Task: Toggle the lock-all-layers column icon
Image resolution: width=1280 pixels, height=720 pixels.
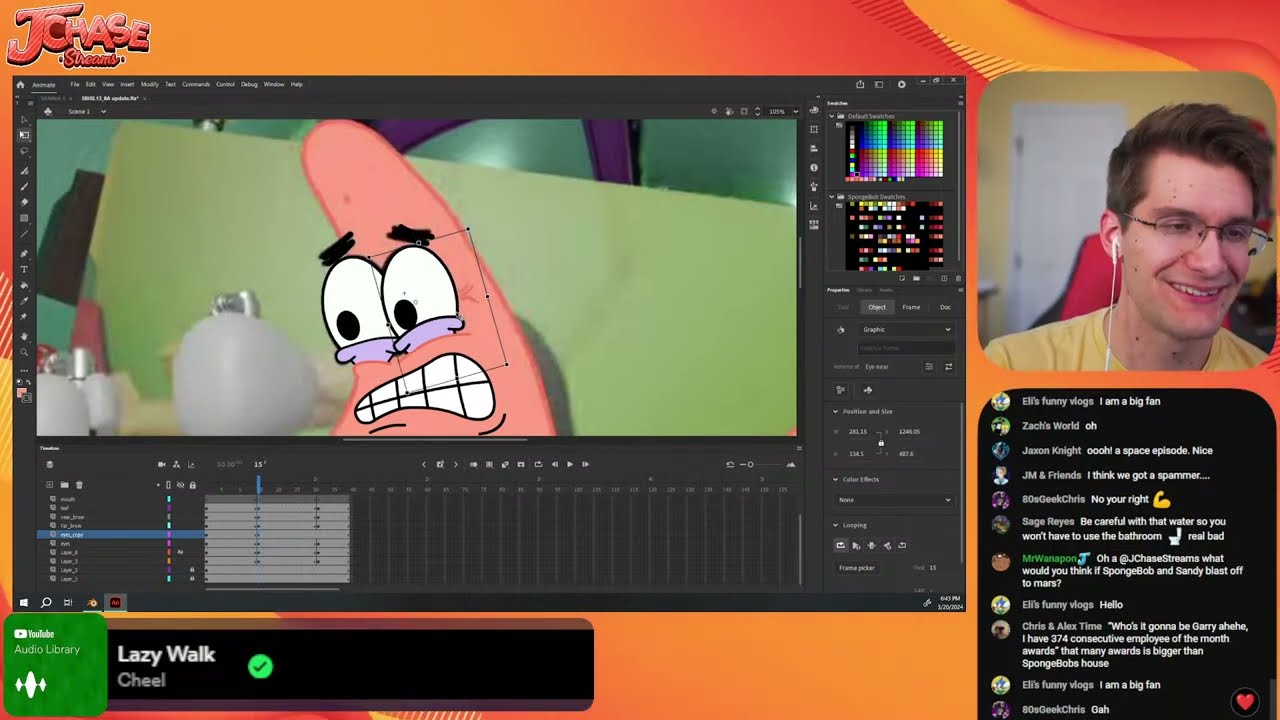Action: (x=192, y=485)
